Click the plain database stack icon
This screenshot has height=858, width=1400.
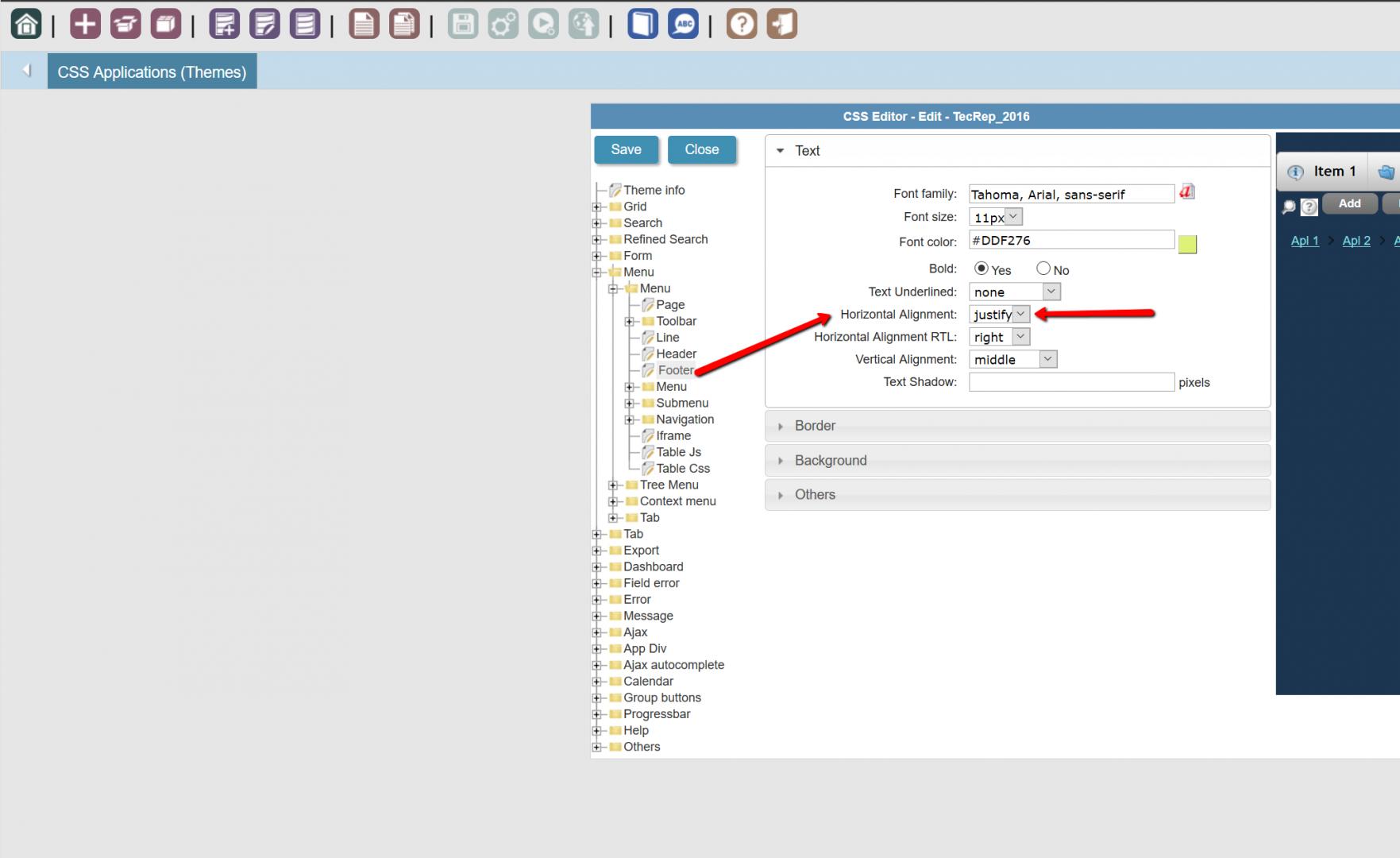pyautogui.click(x=304, y=24)
